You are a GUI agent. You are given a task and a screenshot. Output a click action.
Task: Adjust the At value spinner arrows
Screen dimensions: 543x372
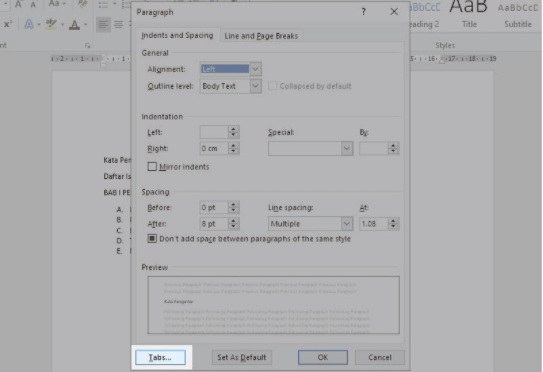coord(393,224)
